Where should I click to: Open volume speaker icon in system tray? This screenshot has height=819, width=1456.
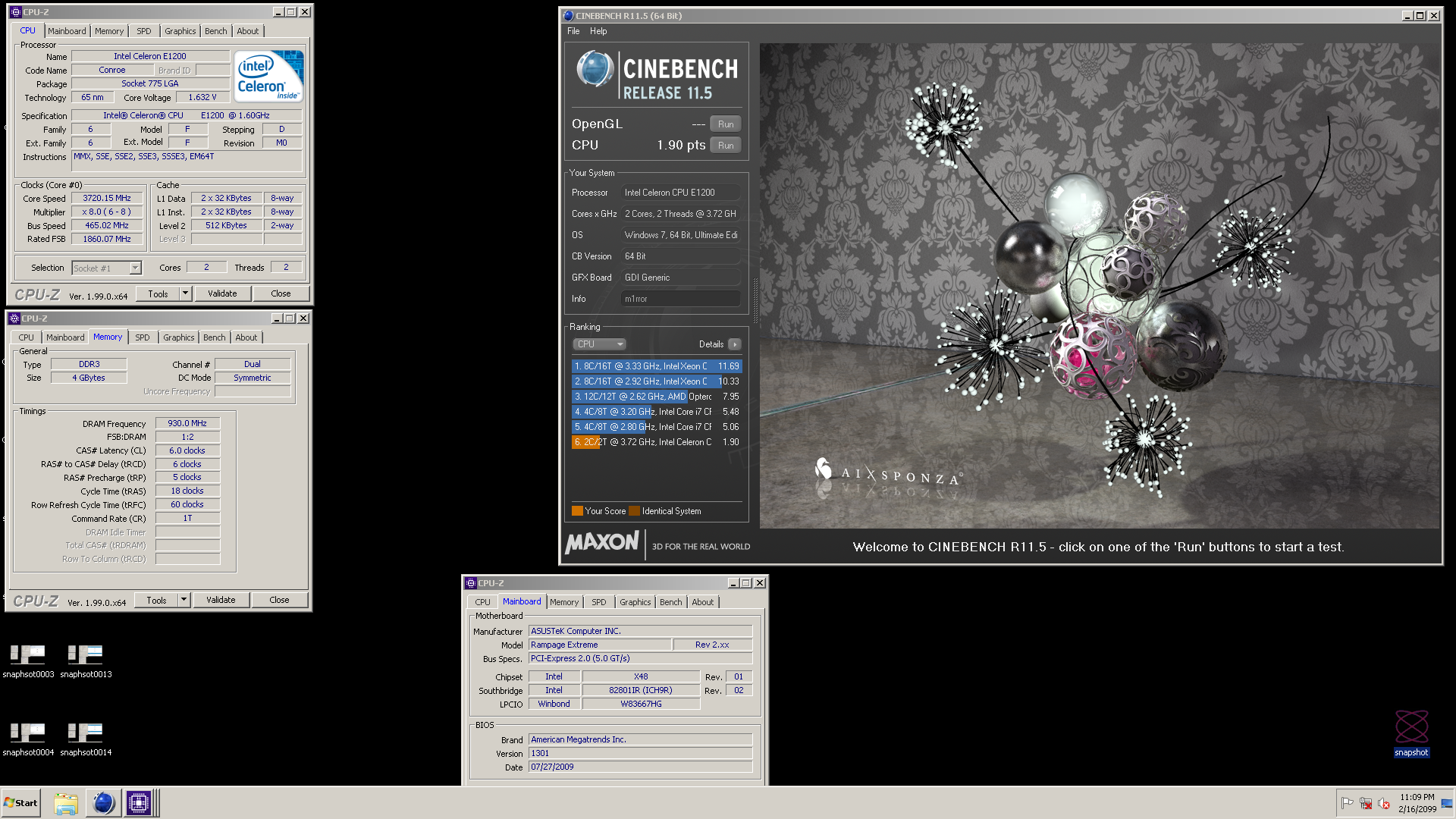[1384, 803]
